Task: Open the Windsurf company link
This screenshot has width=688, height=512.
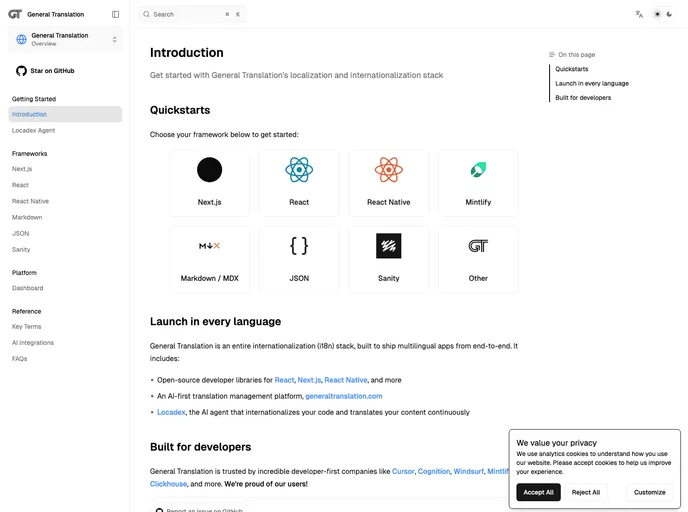Action: (468, 471)
